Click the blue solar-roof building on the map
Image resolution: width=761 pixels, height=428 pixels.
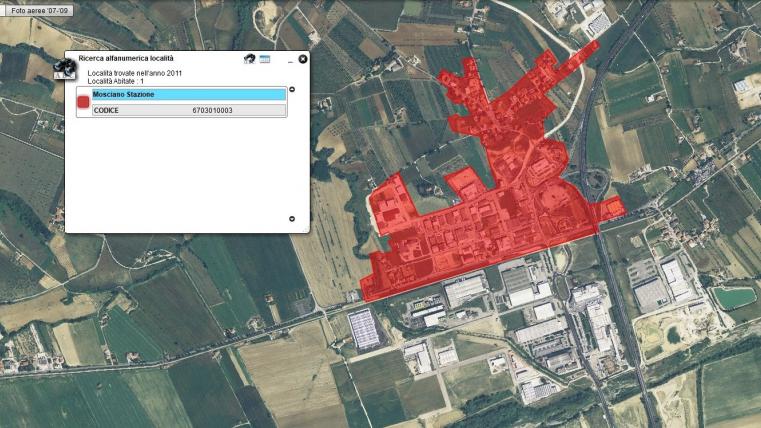click(x=364, y=329)
